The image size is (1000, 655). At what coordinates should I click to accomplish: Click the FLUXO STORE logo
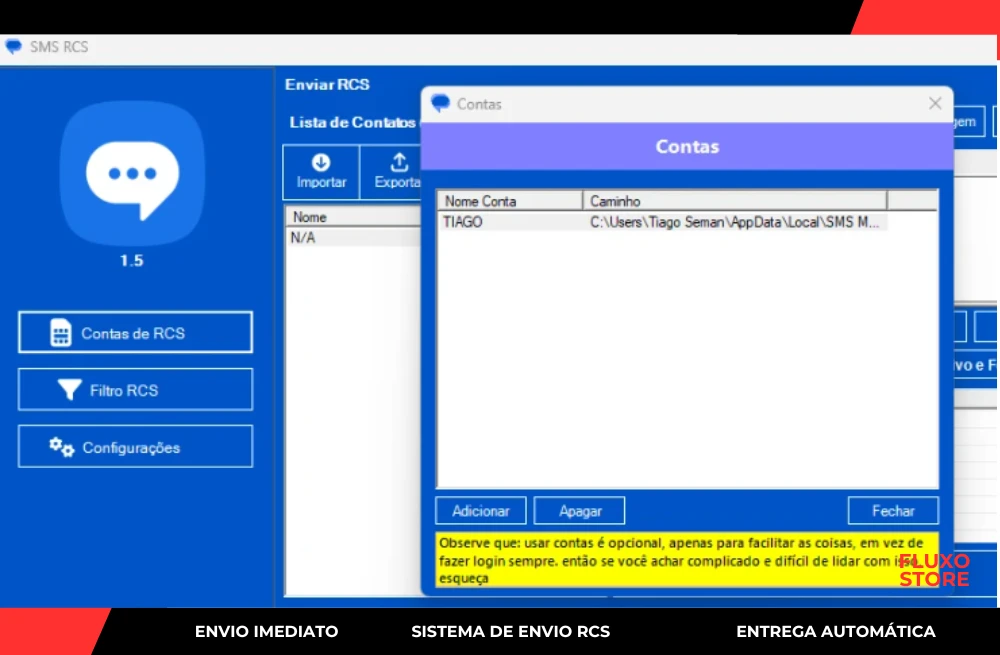[934, 570]
